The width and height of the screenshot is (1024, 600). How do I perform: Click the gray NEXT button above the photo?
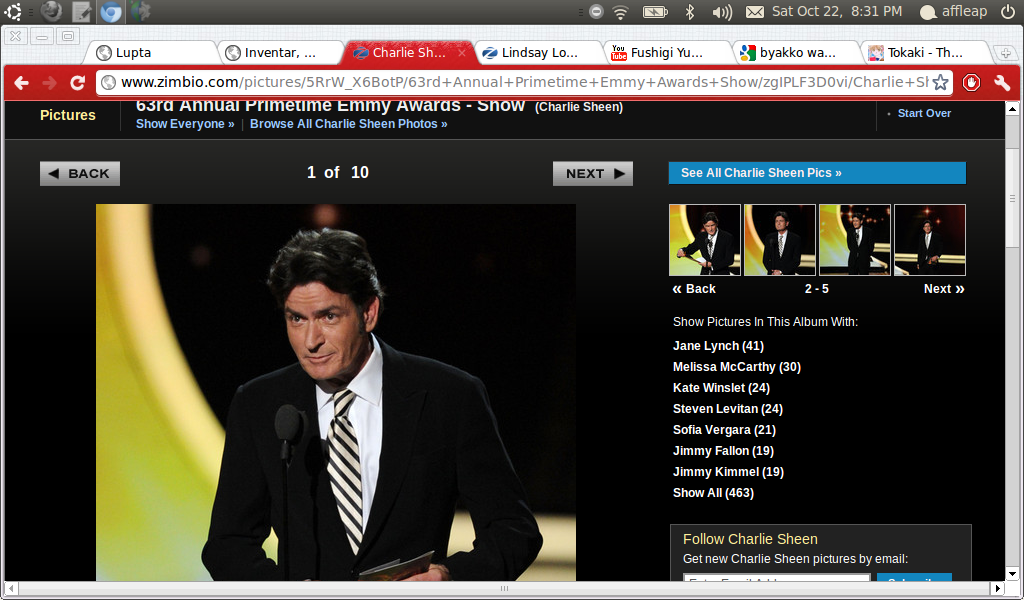[x=593, y=173]
